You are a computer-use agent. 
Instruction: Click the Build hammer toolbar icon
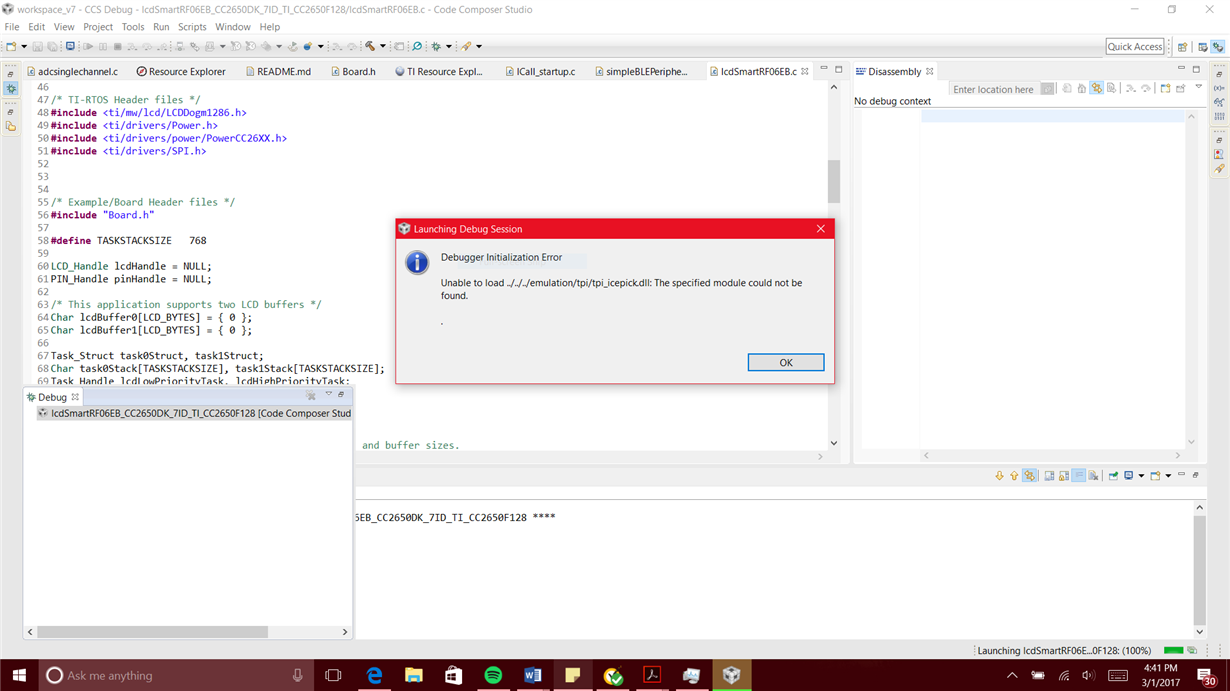tap(369, 46)
